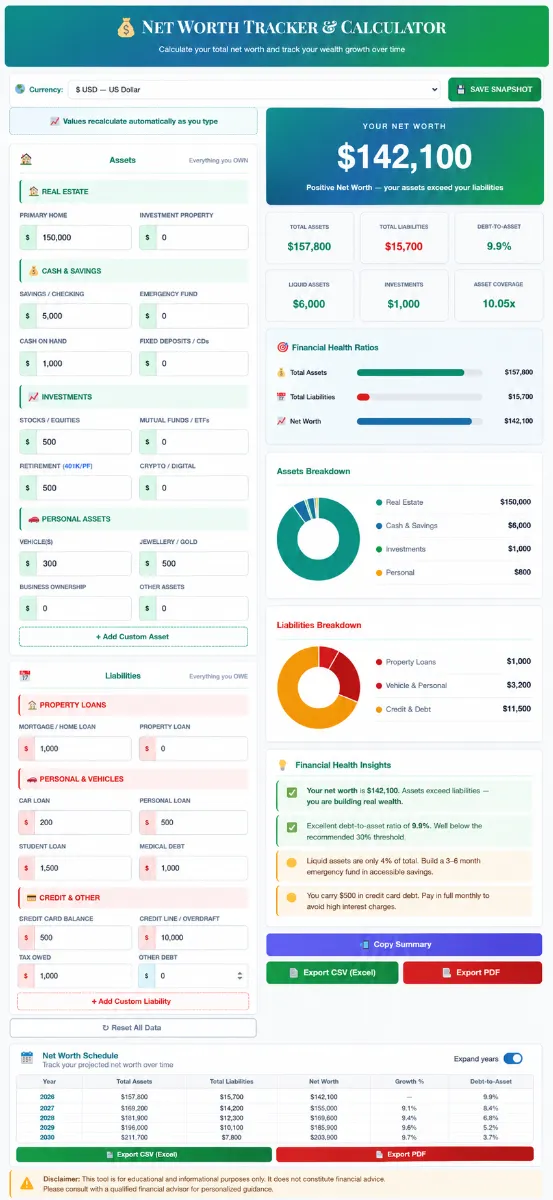This screenshot has height=1200, width=553.
Task: Click the globe icon beside Currency
Action: click(20, 89)
